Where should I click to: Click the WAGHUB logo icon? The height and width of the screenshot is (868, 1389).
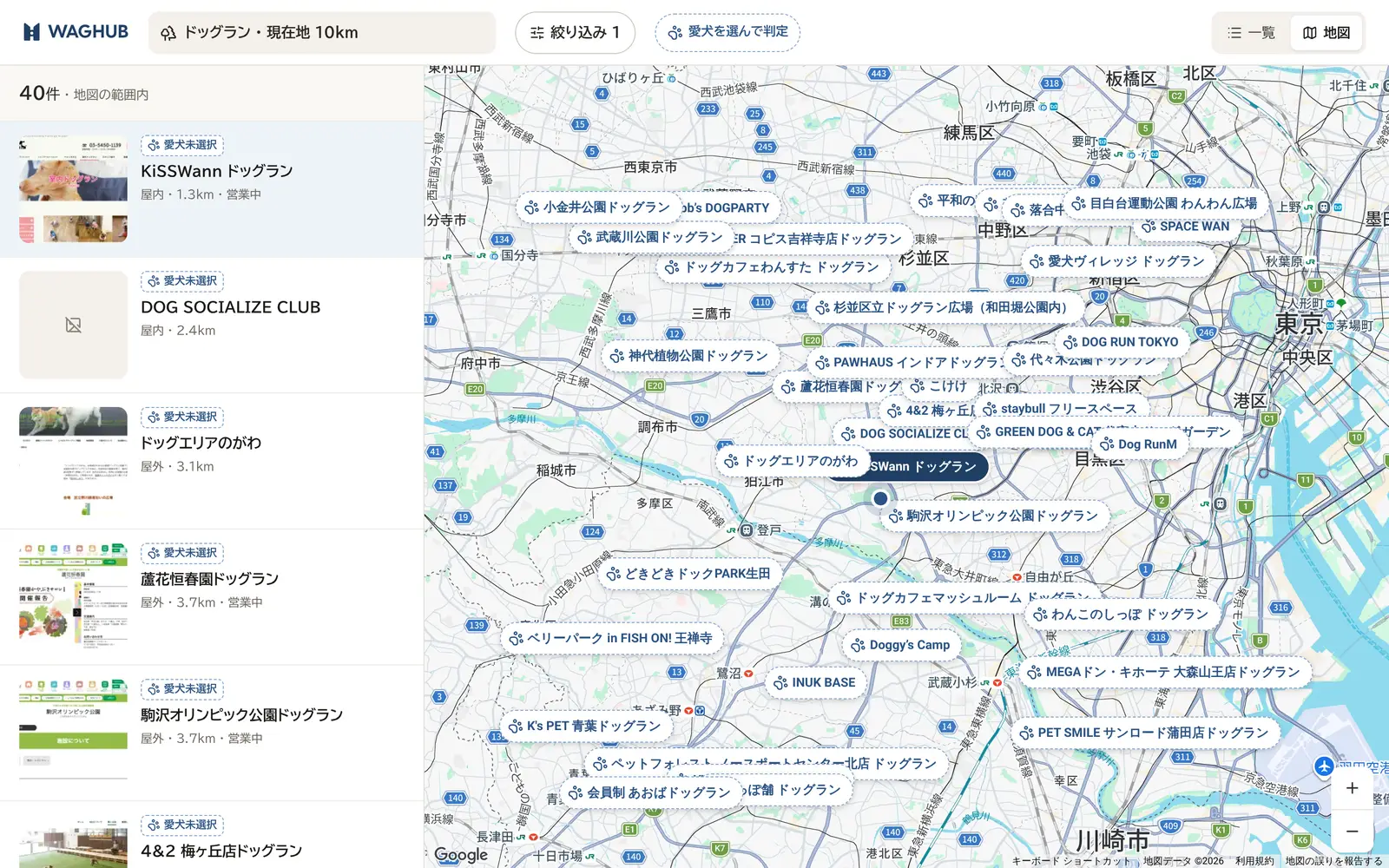pos(31,32)
